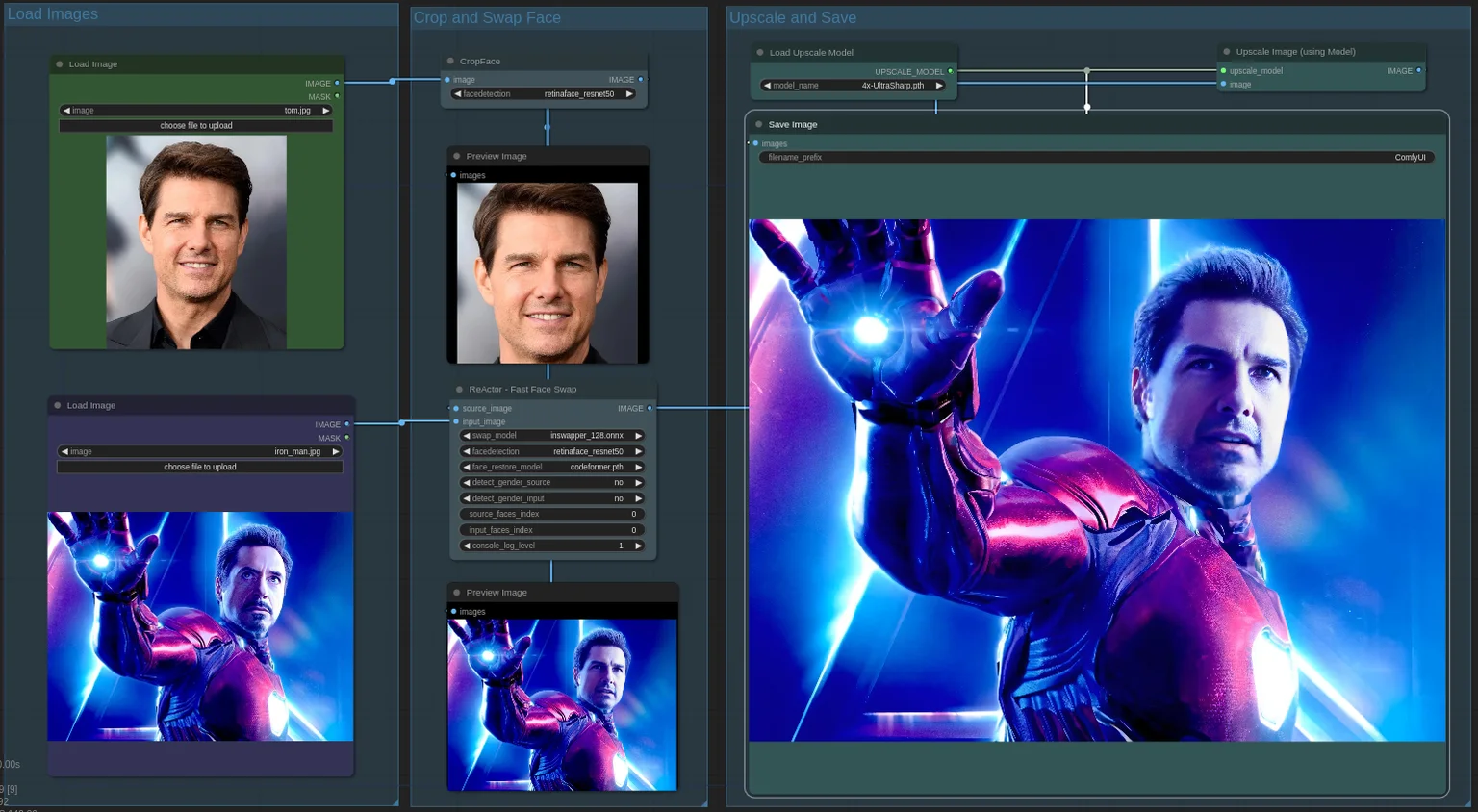Click the IMAGE output port on CropFace

641,80
